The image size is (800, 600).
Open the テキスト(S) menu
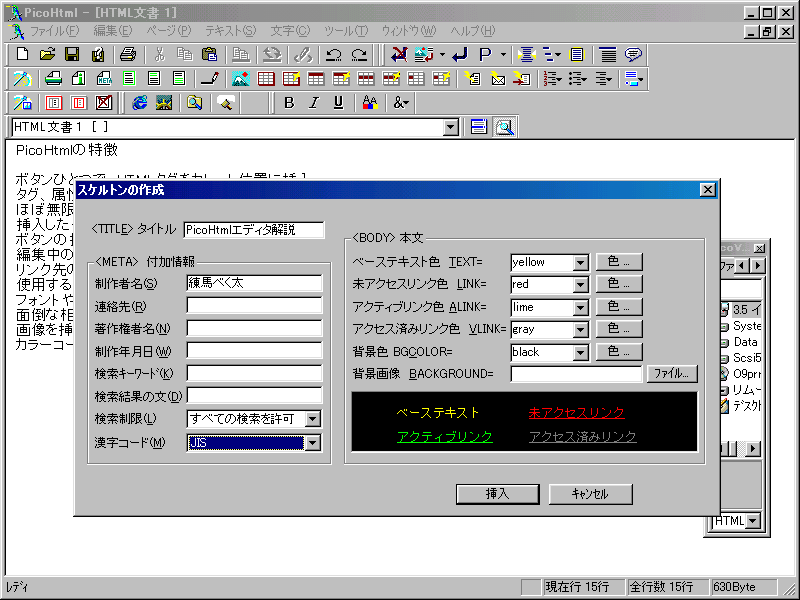pyautogui.click(x=230, y=31)
